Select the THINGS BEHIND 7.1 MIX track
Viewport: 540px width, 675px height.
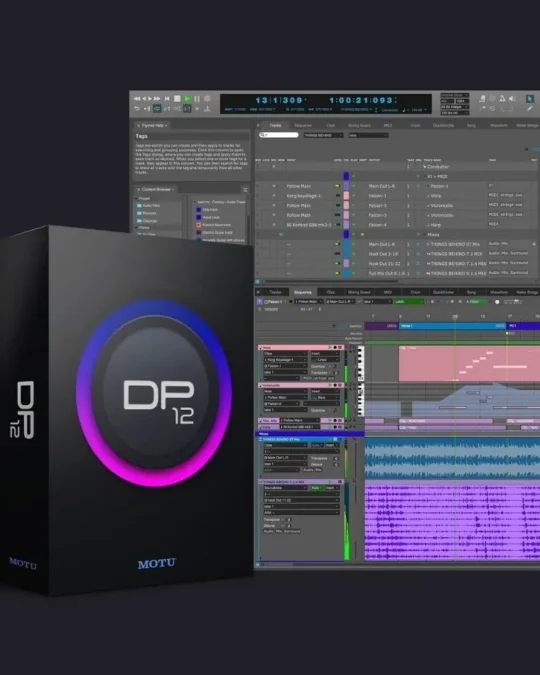coord(456,254)
